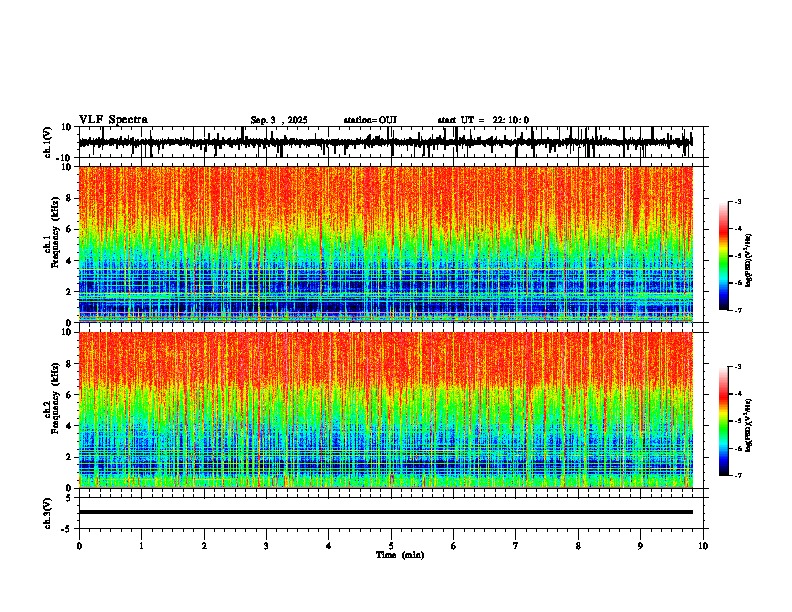
Task: Click the thick black ch.3 voltage line
Action: (386, 512)
